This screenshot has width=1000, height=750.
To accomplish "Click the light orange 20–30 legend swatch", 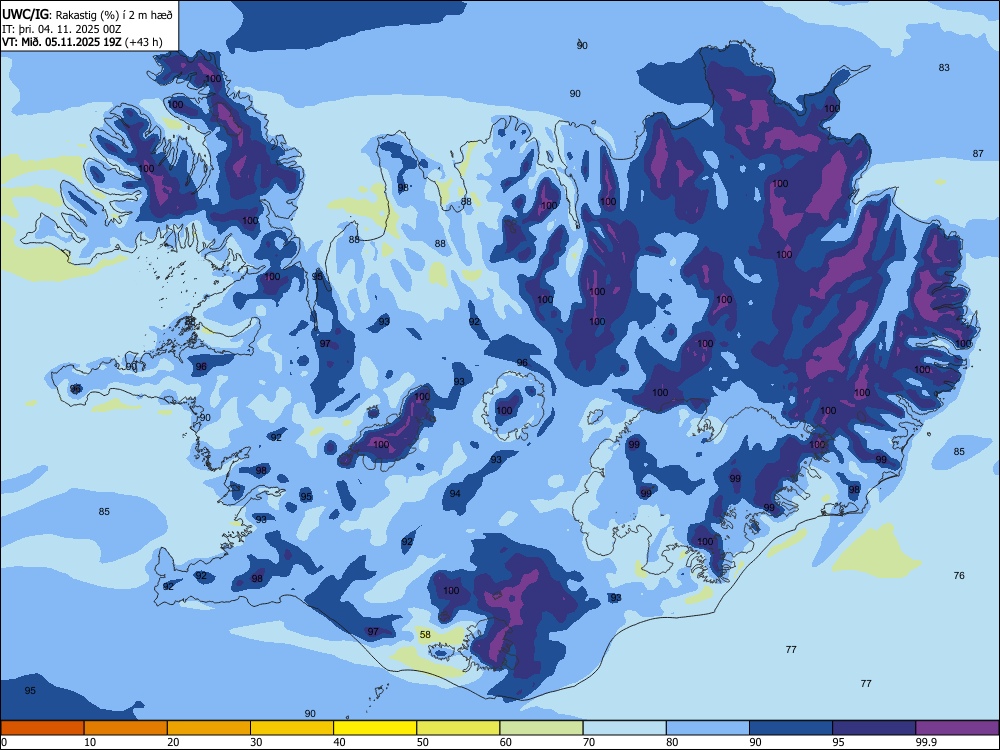I will (x=209, y=728).
